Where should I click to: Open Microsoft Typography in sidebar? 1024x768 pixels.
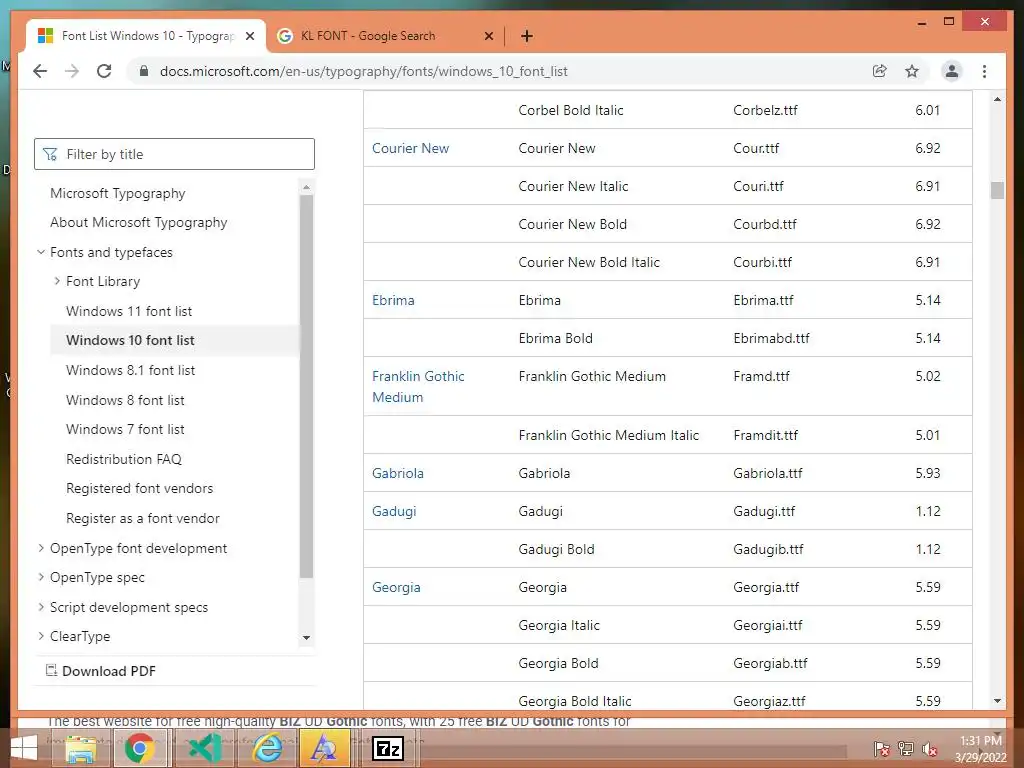118,193
